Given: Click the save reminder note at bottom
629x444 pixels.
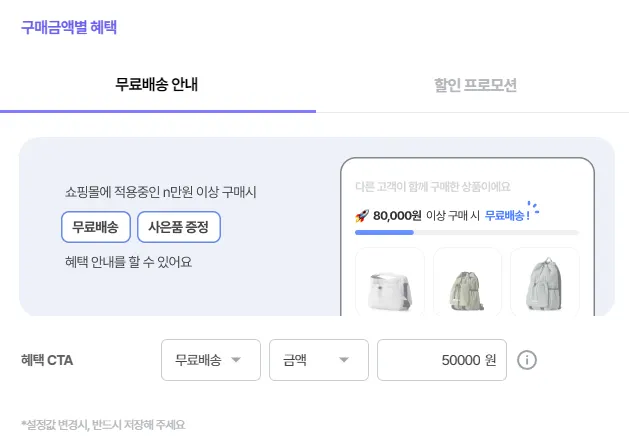Looking at the screenshot, I should coord(103,425).
